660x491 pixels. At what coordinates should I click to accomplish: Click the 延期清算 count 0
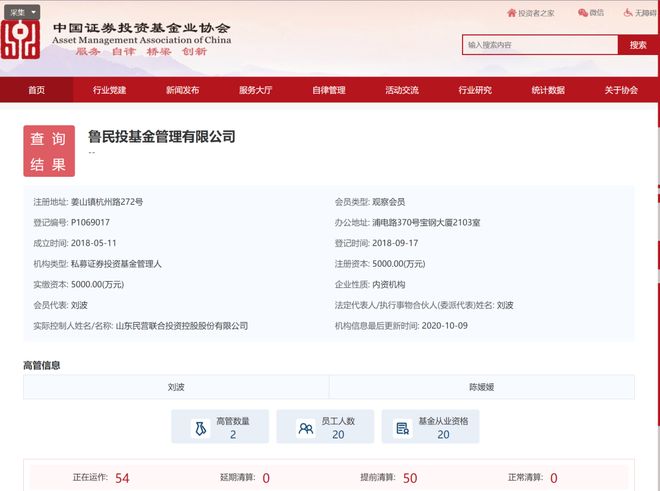click(x=266, y=478)
